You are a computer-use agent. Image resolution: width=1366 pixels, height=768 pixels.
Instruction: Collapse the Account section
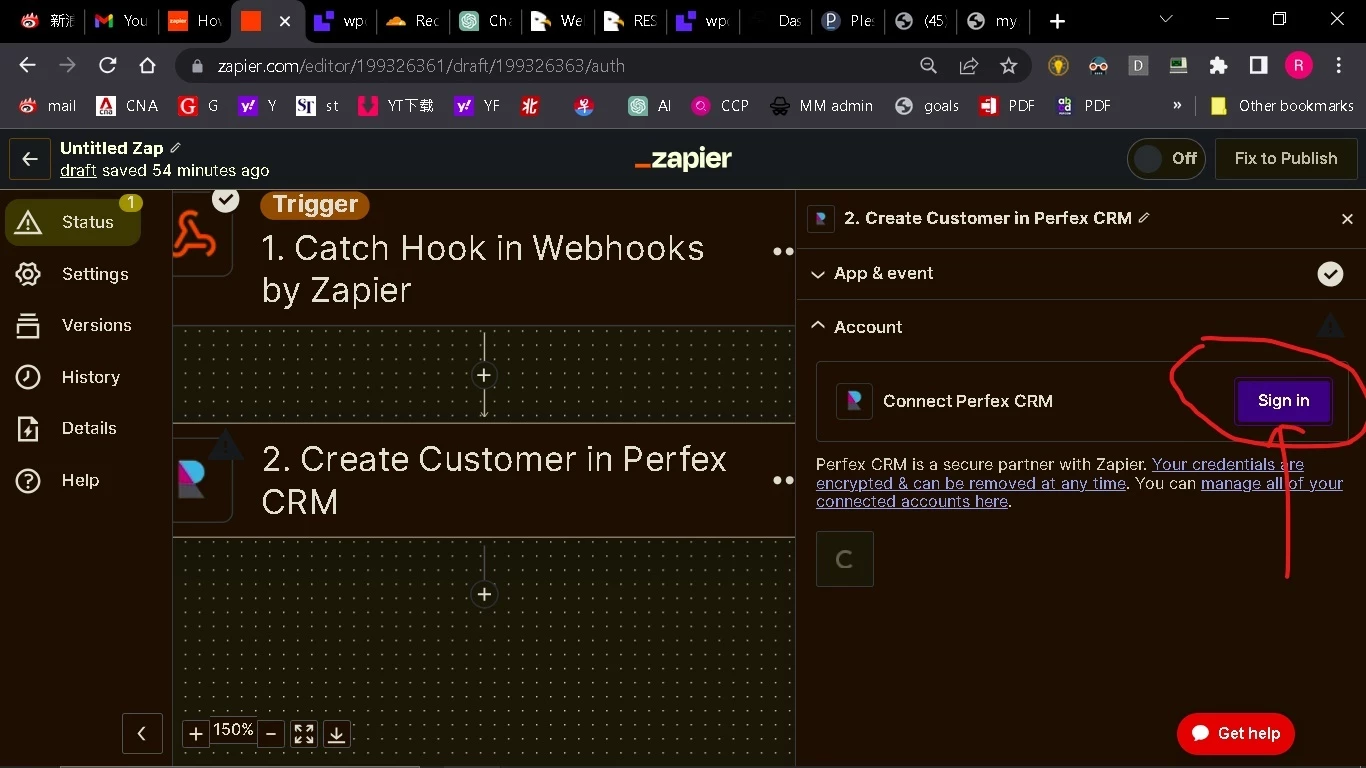point(1080,327)
